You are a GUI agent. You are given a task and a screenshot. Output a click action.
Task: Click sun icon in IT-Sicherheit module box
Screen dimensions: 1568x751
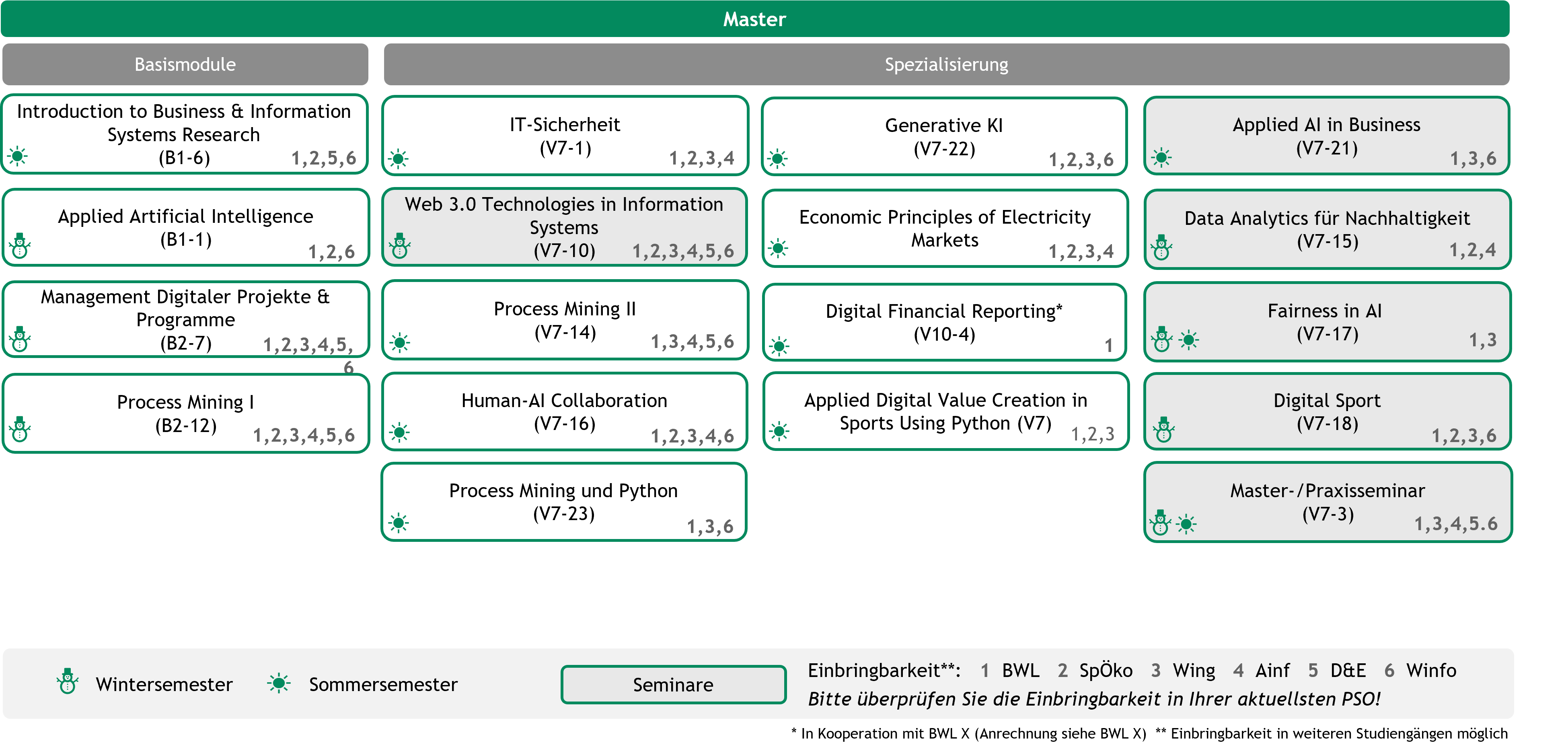[399, 160]
